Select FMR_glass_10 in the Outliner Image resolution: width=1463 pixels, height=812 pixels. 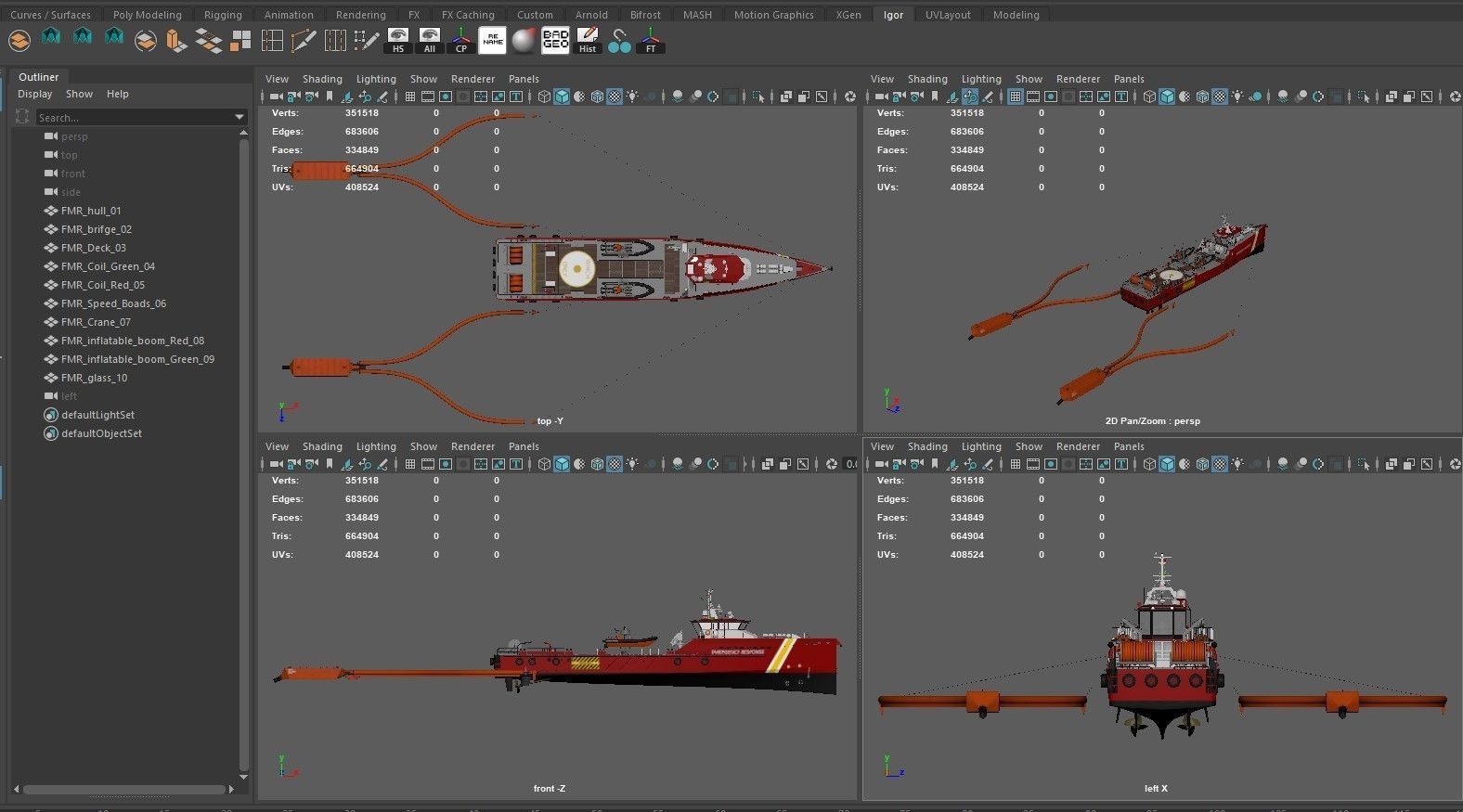coord(94,378)
